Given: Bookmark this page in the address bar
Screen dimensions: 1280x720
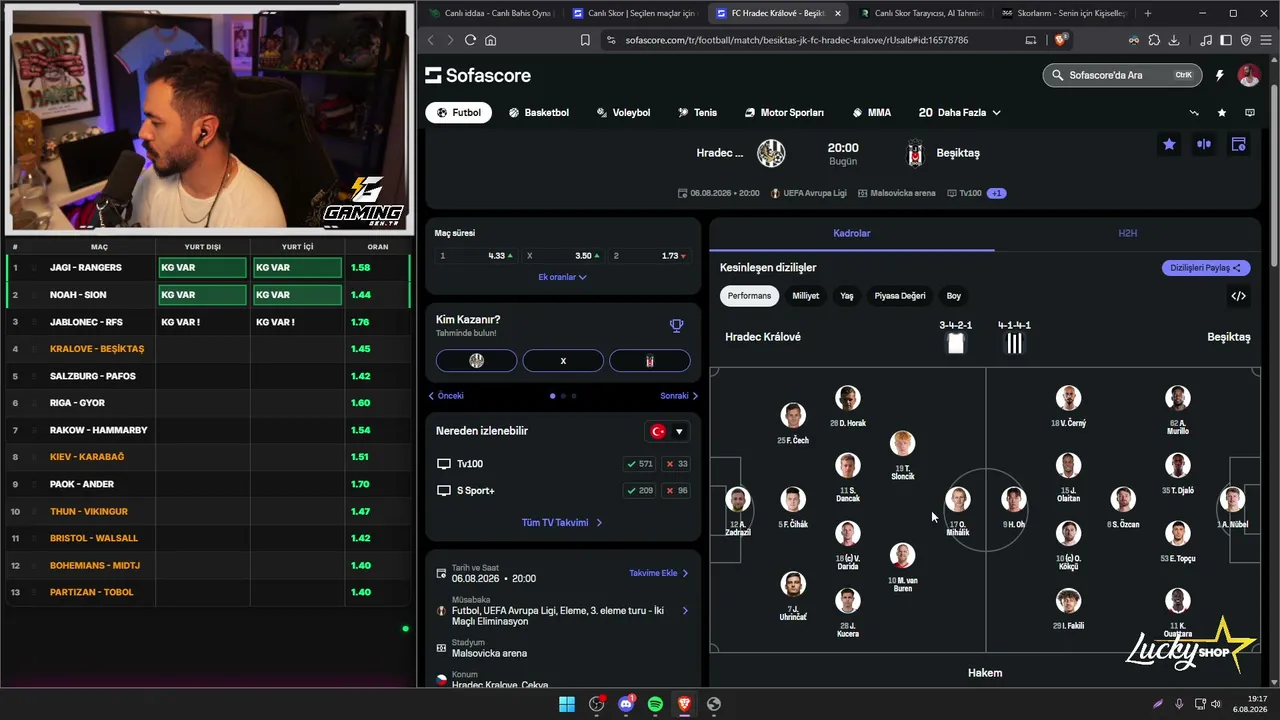Looking at the screenshot, I should pos(585,40).
